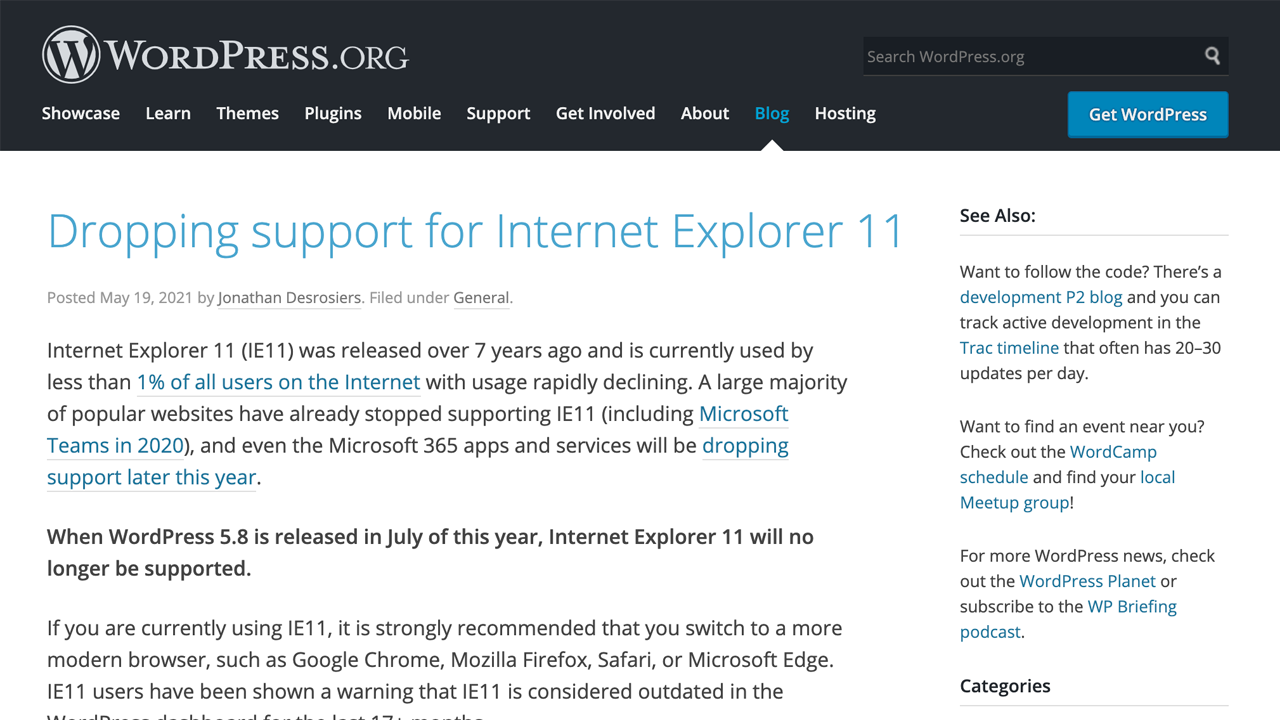Focus the Search WordPress.org field

[1030, 57]
